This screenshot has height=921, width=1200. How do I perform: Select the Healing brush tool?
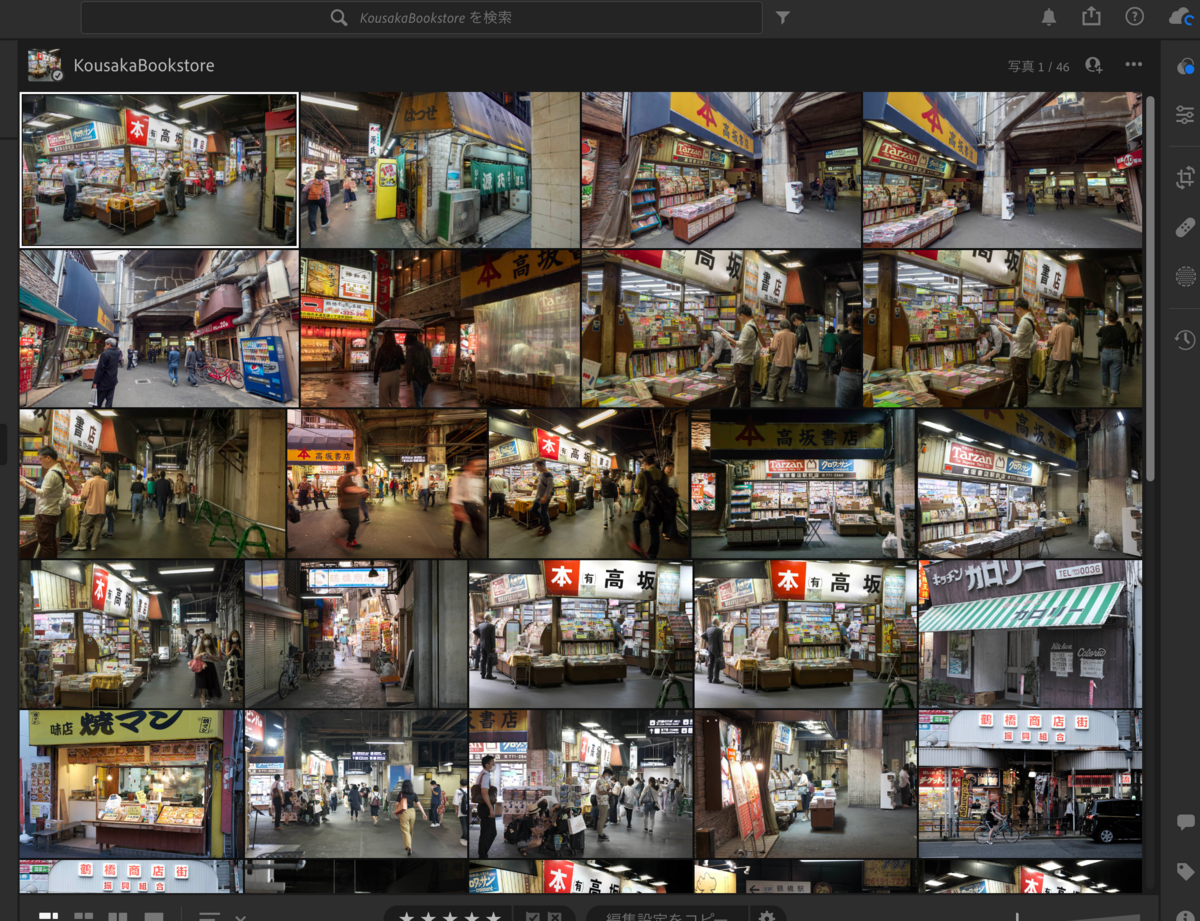pyautogui.click(x=1185, y=228)
